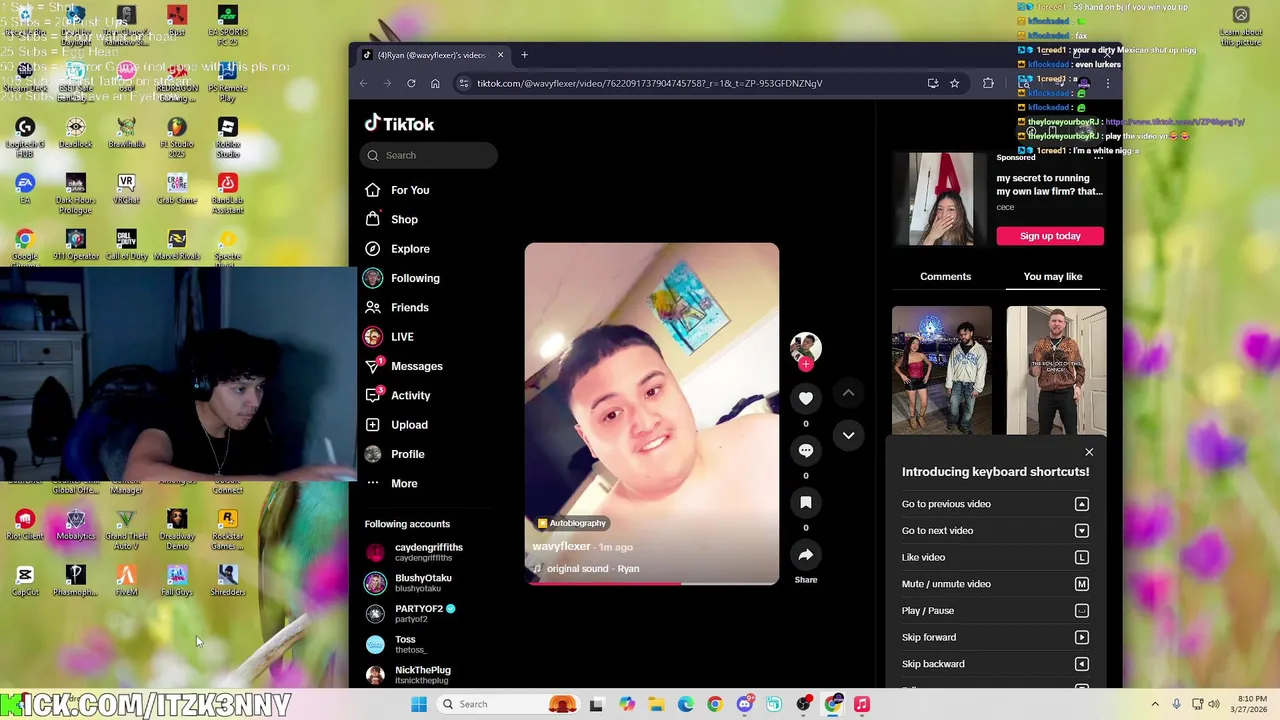Click the Autobiography tag on the video
Viewport: 1280px width, 720px height.
coord(572,523)
